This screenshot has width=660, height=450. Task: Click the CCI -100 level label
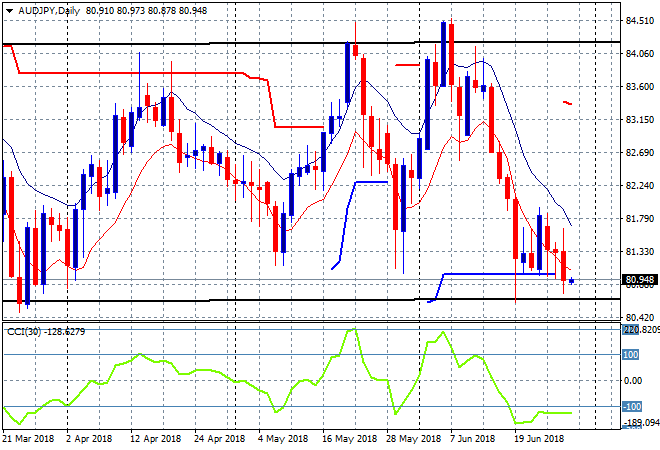tap(631, 407)
